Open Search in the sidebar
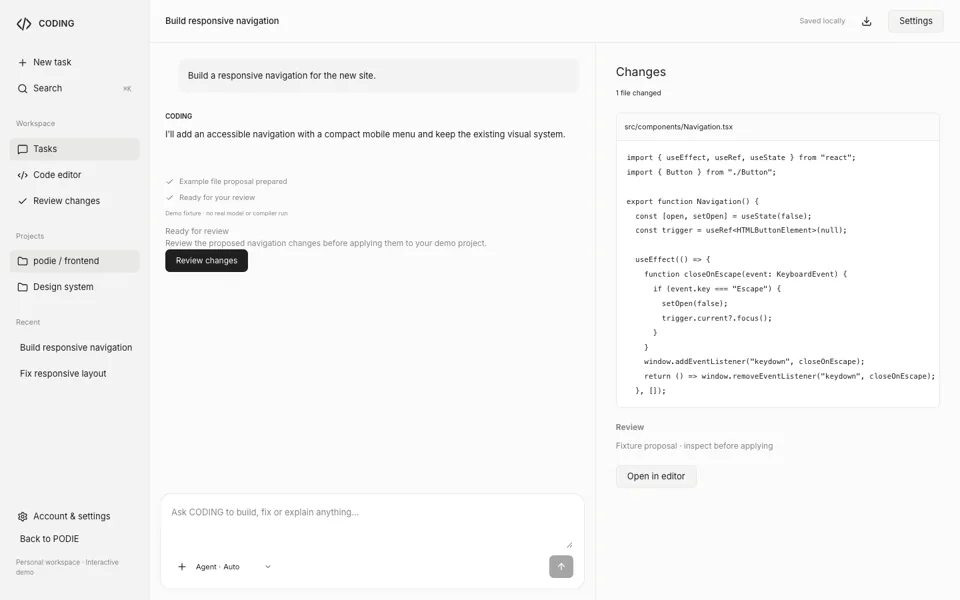960x600 pixels. (75, 89)
